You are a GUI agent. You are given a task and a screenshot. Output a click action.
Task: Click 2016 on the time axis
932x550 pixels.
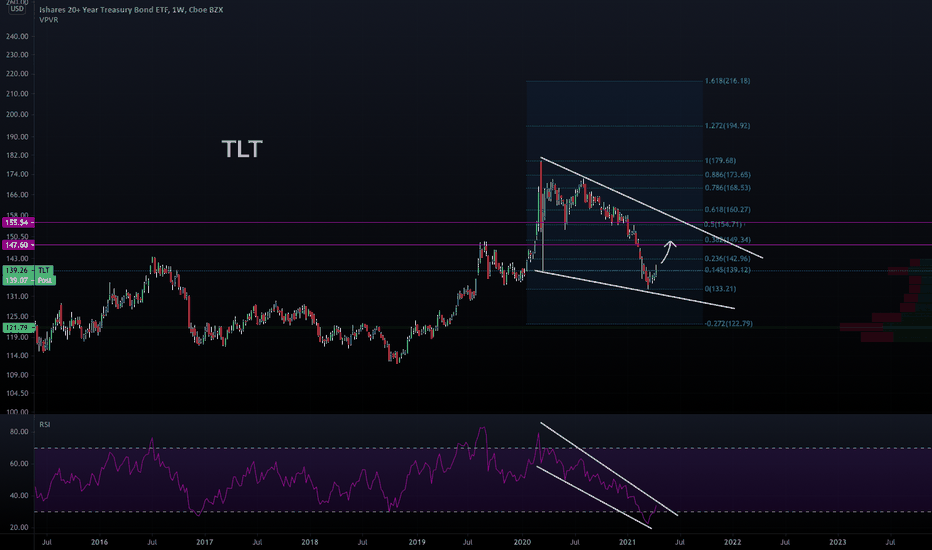pos(99,542)
